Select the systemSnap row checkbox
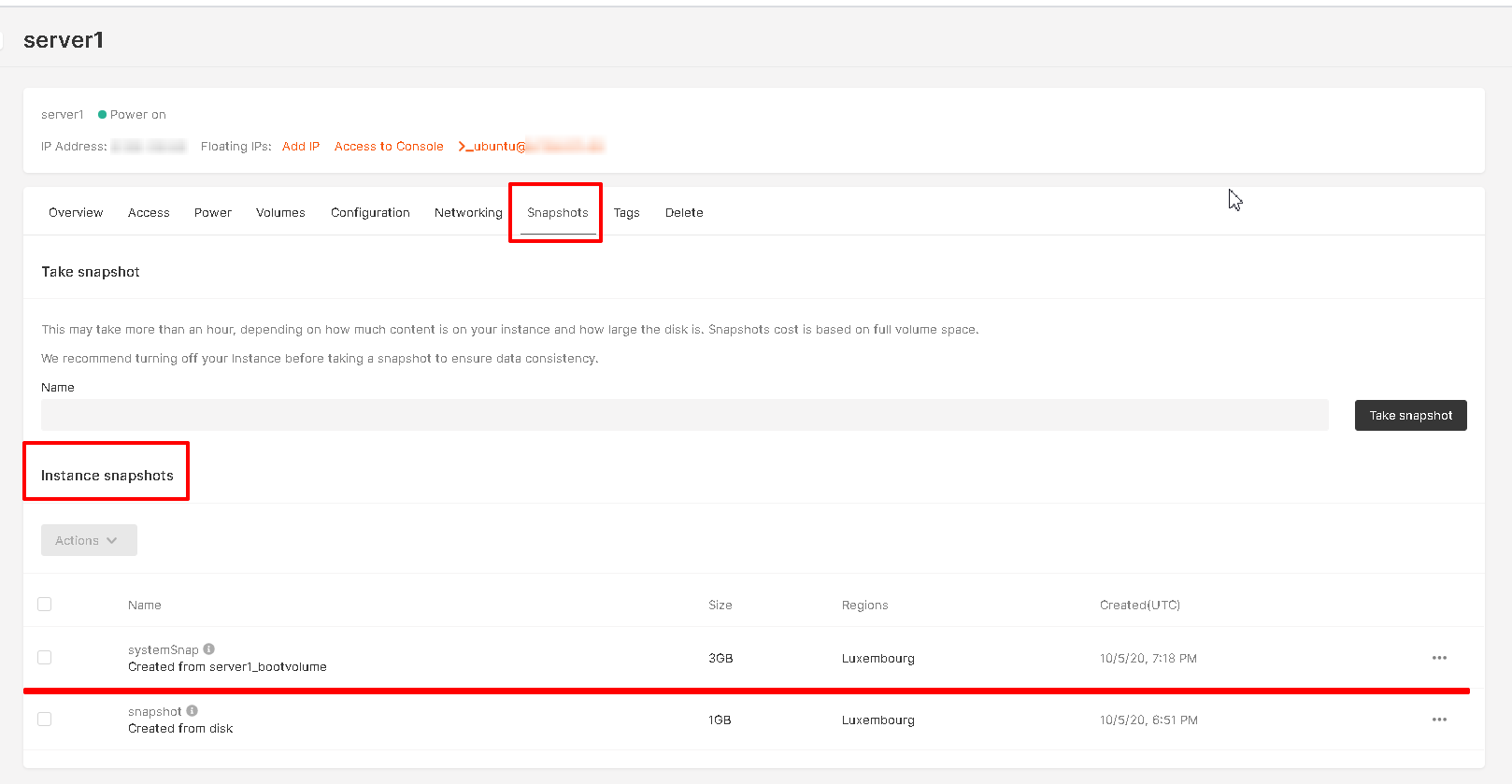Image resolution: width=1512 pixels, height=784 pixels. coord(44,657)
